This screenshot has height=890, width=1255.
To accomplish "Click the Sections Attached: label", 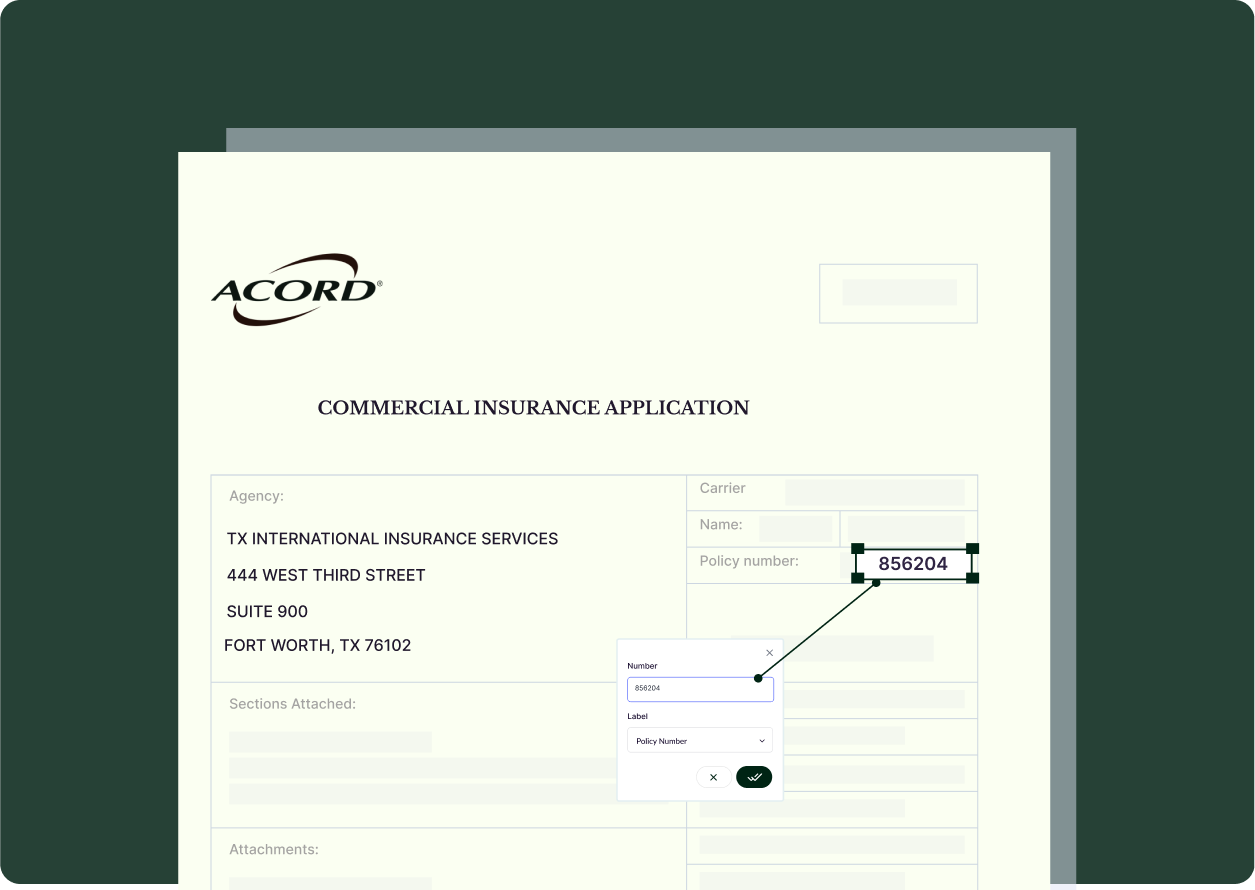I will point(292,704).
